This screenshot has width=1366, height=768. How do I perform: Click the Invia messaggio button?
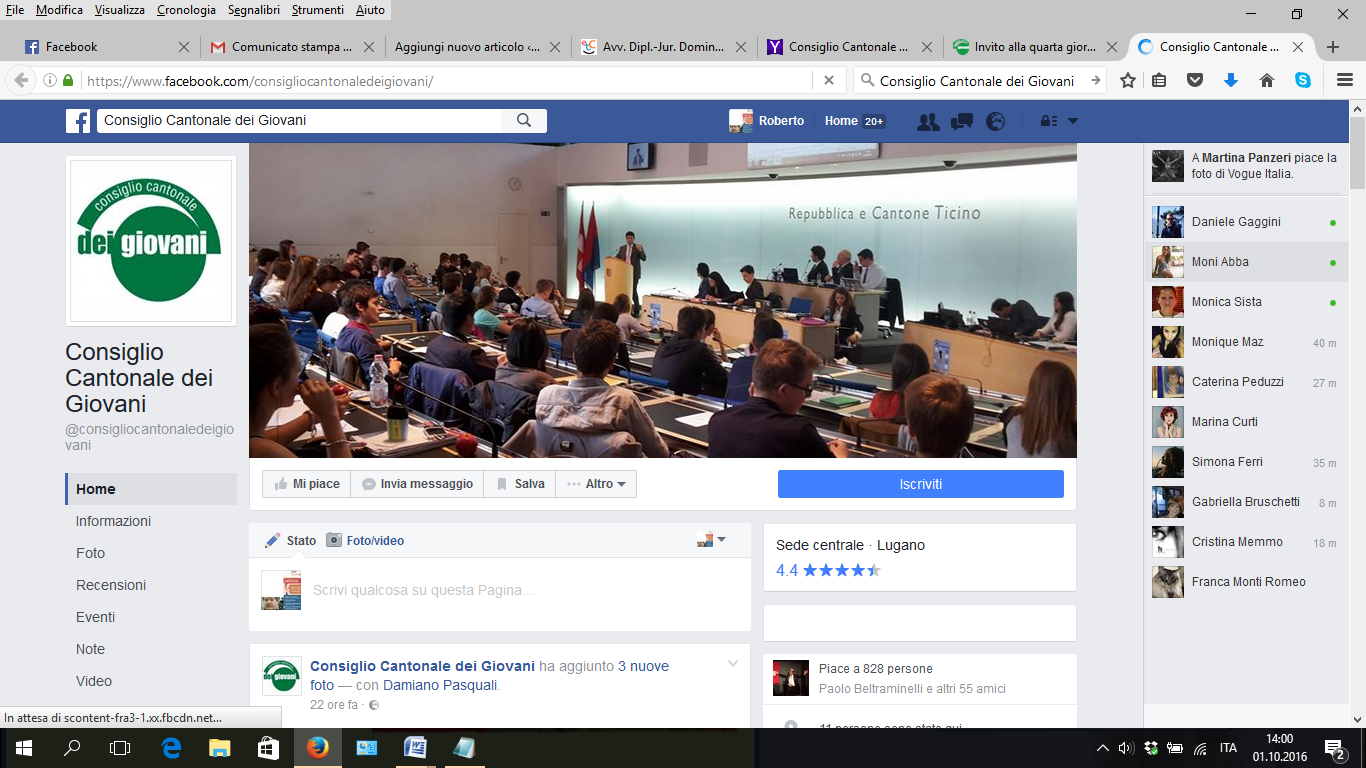(x=417, y=484)
